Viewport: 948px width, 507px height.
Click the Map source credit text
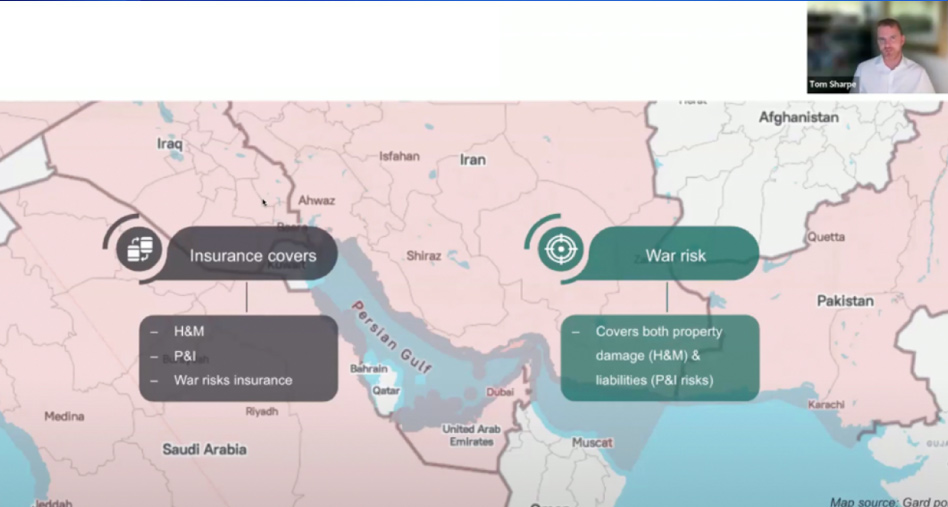888,501
